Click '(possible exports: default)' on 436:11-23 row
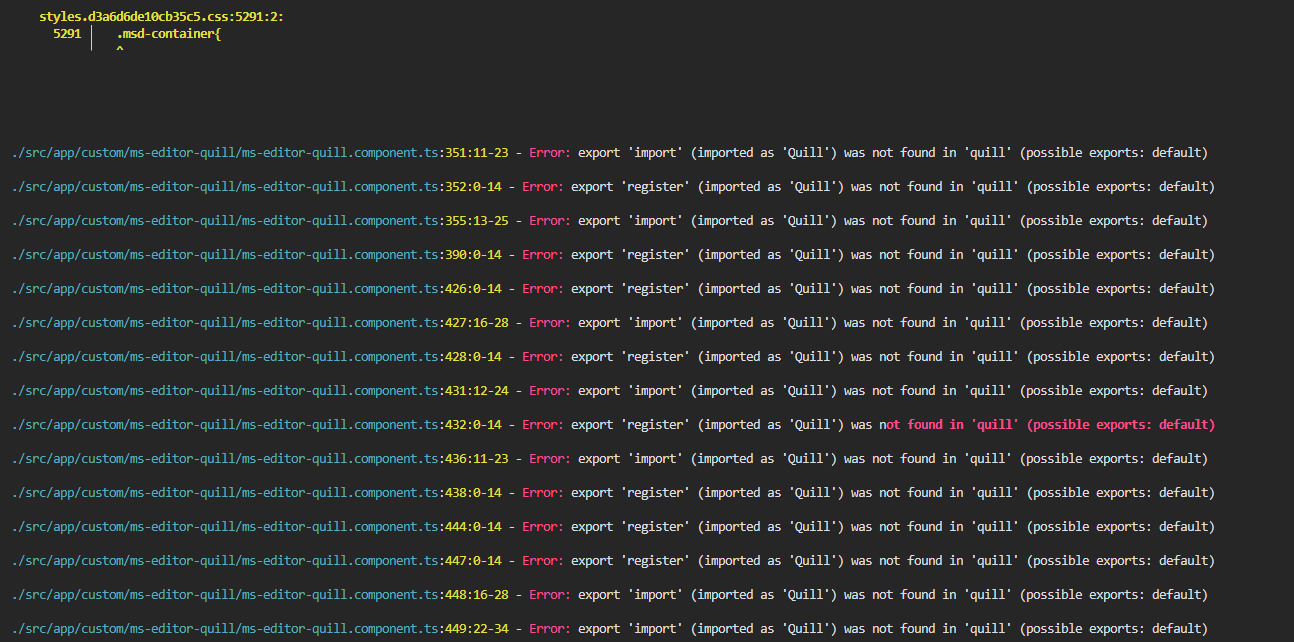The height and width of the screenshot is (642, 1294). 1114,459
